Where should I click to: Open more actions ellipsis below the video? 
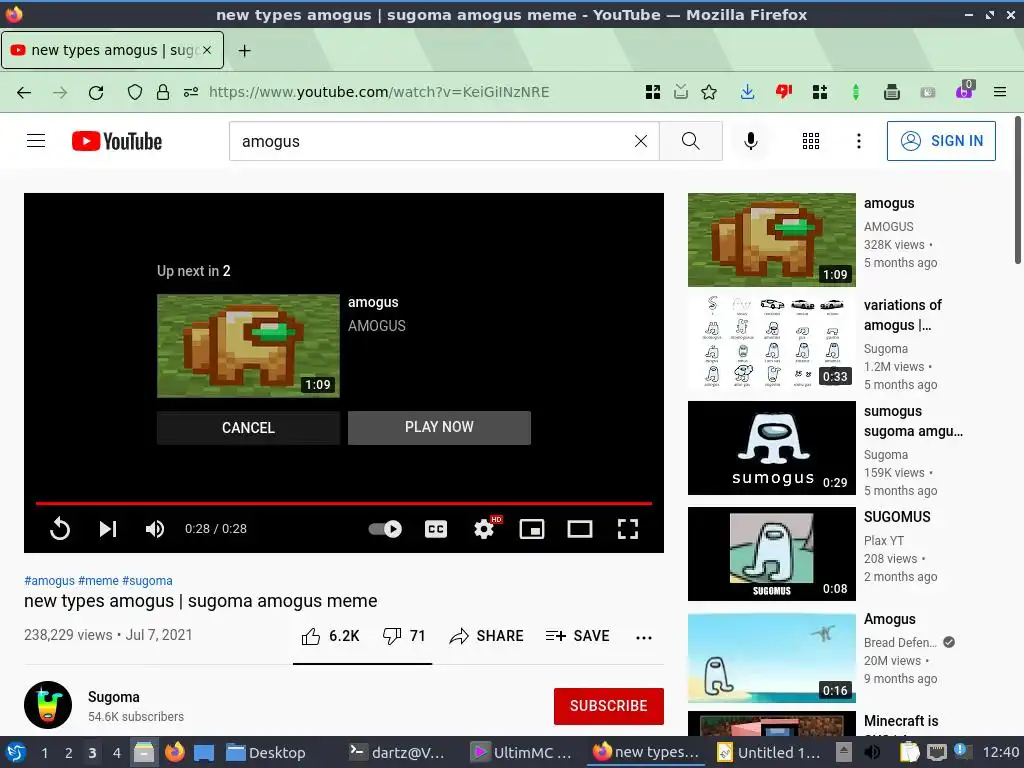click(x=644, y=637)
